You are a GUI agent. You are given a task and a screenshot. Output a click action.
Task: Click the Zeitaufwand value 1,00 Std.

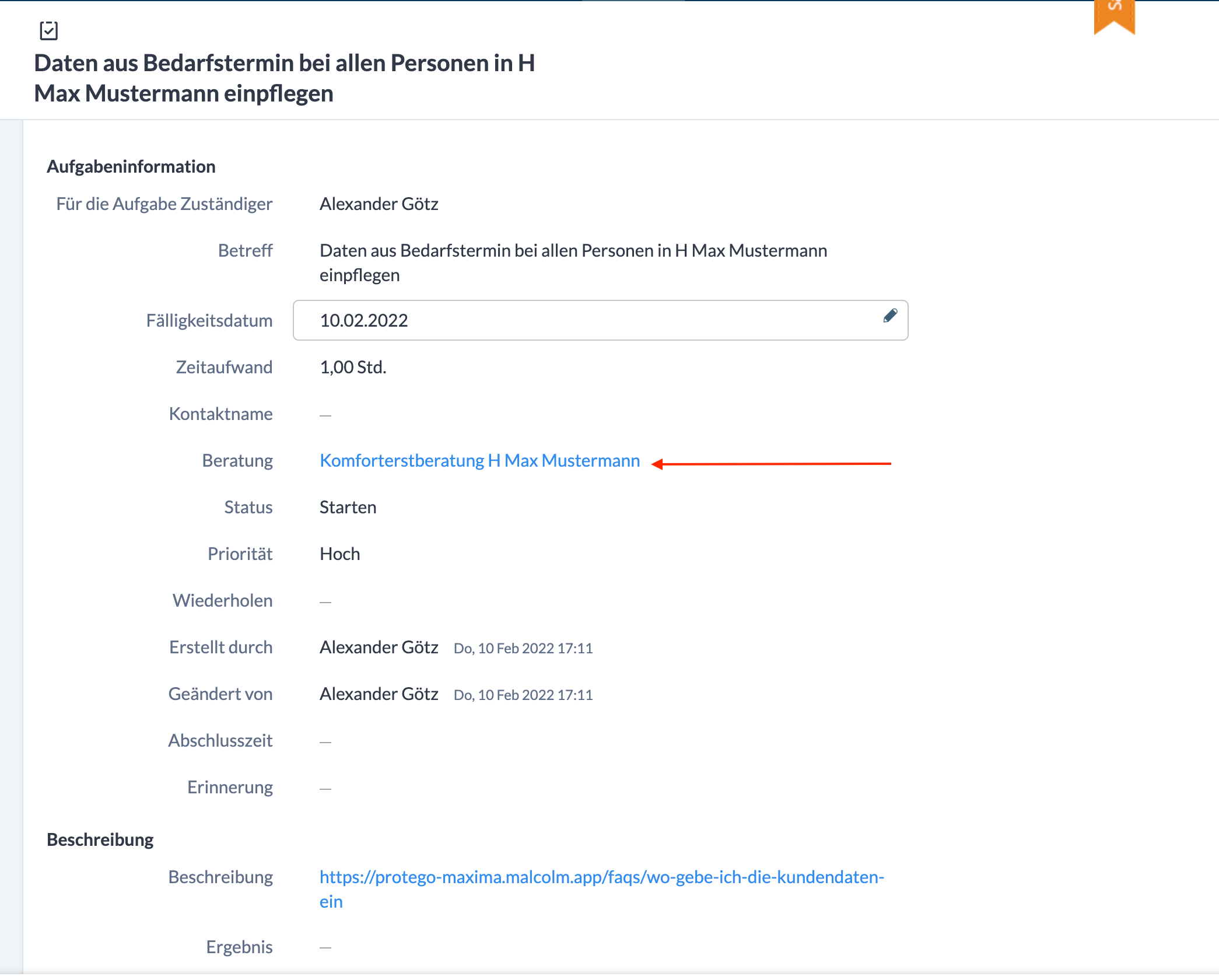point(353,367)
